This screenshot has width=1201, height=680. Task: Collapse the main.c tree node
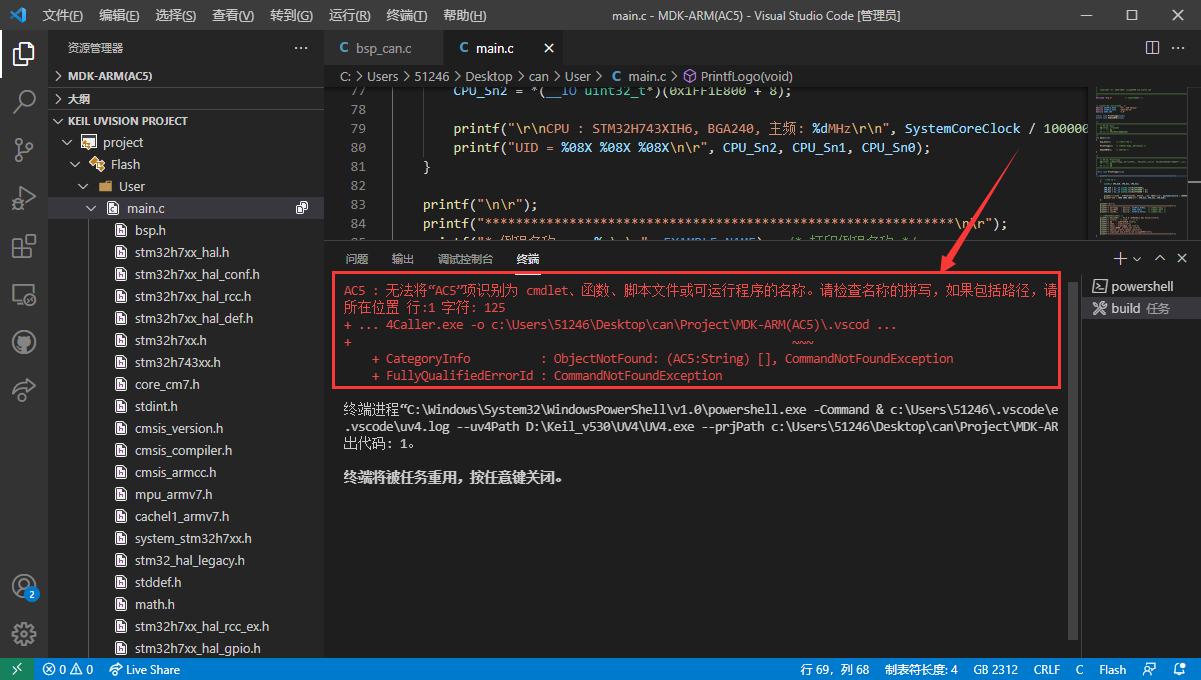92,208
